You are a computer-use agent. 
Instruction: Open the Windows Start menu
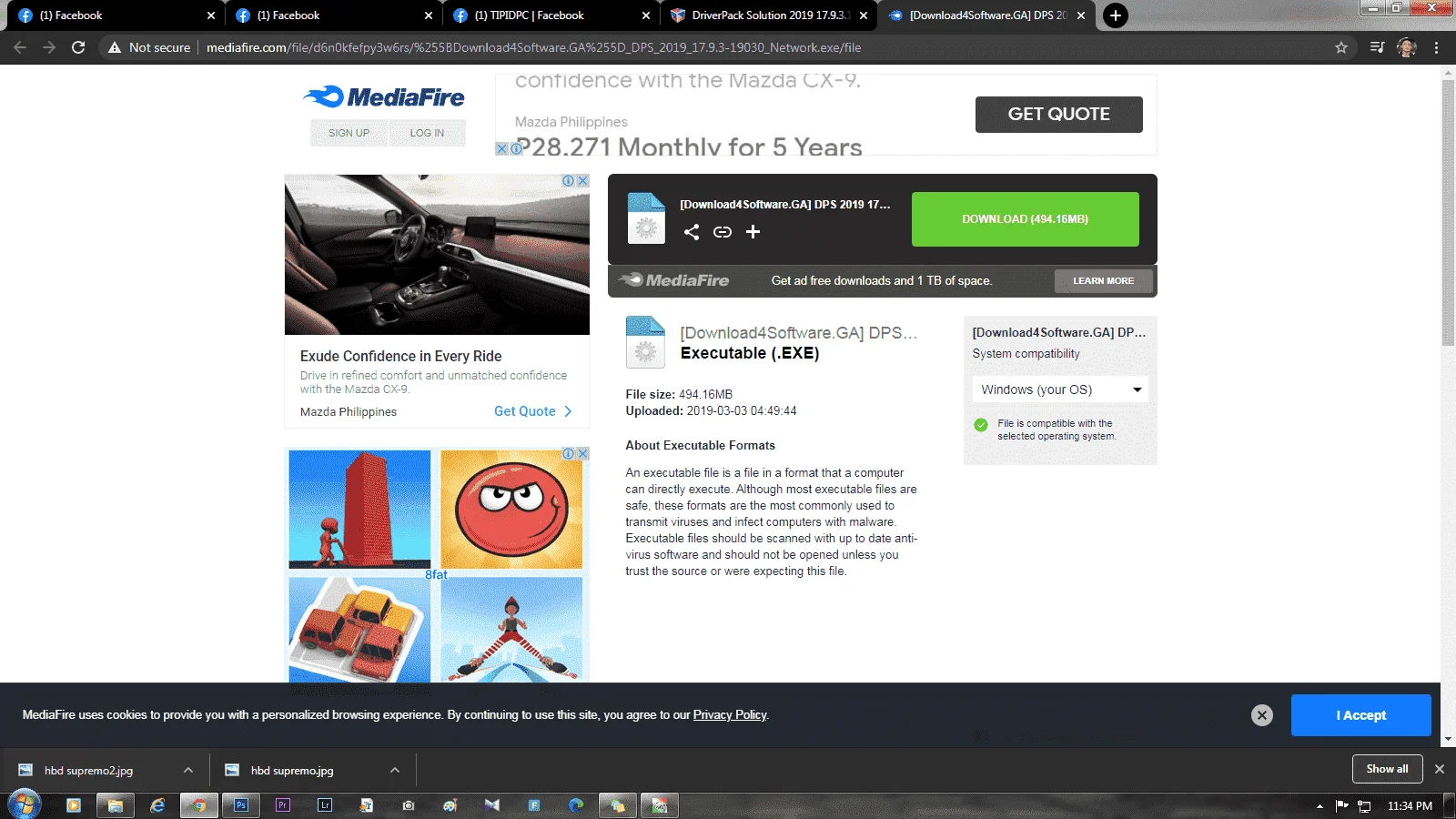click(25, 804)
